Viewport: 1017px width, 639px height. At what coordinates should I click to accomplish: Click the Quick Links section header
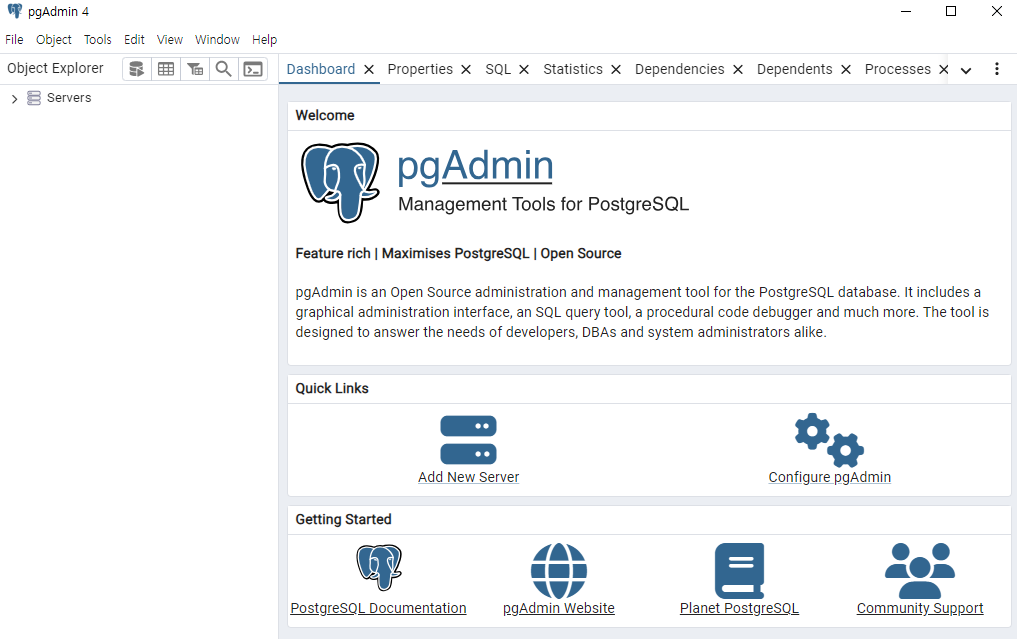pyautogui.click(x=331, y=388)
